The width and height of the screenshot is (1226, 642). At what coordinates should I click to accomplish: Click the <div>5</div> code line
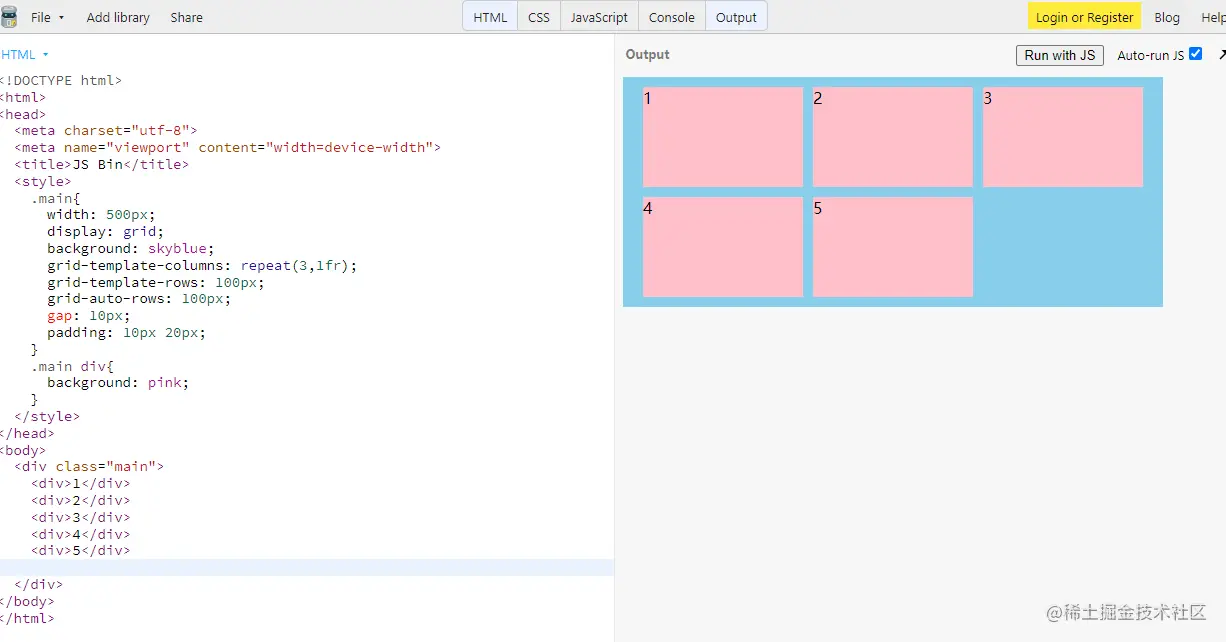[x=80, y=550]
